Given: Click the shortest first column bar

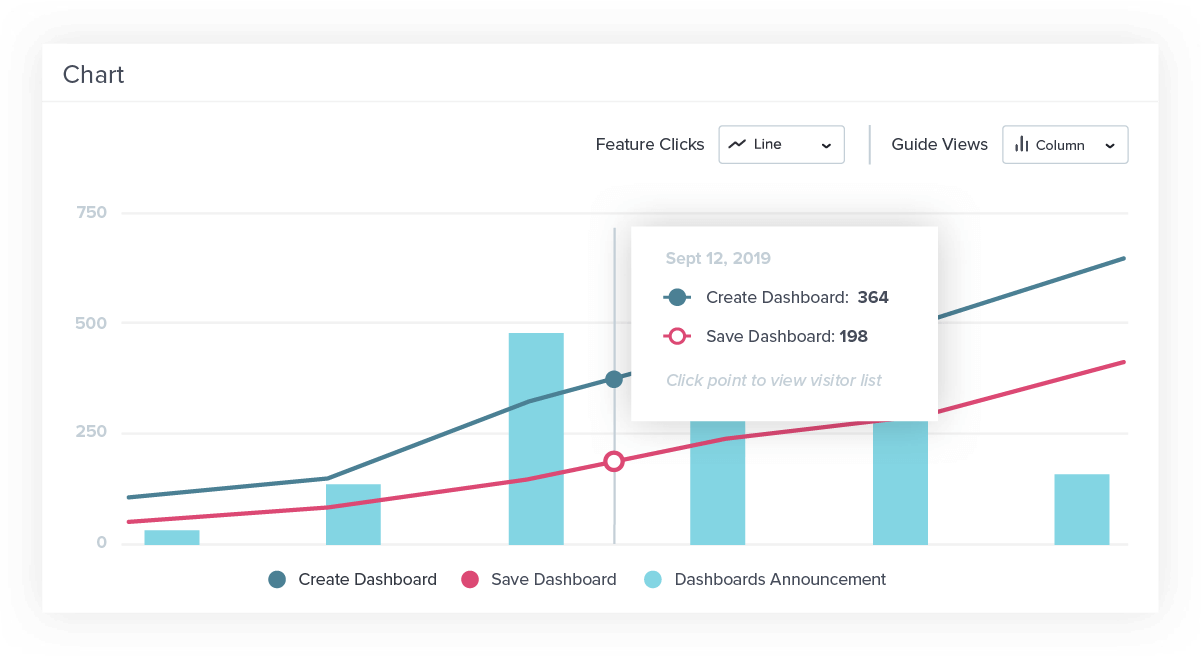Looking at the screenshot, I should tap(172, 537).
